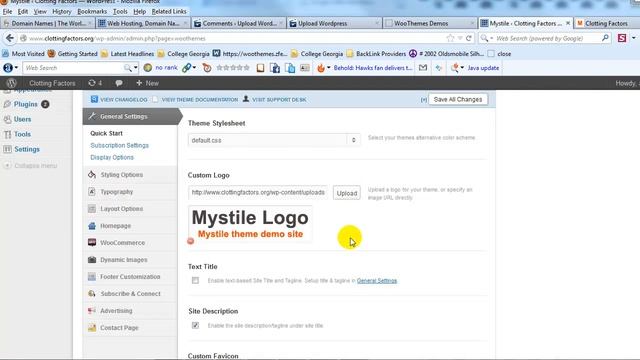Switch to the Upload Wordpress tab
This screenshot has width=640, height=360.
(334, 23)
